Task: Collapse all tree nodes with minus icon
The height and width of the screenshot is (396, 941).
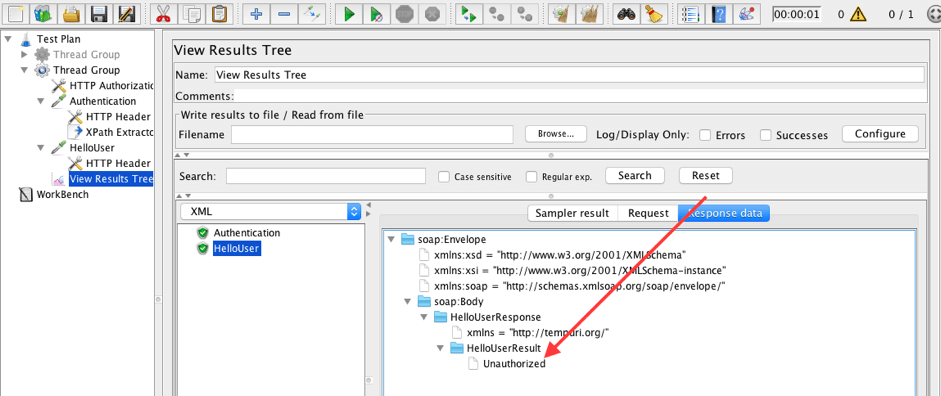Action: click(284, 13)
